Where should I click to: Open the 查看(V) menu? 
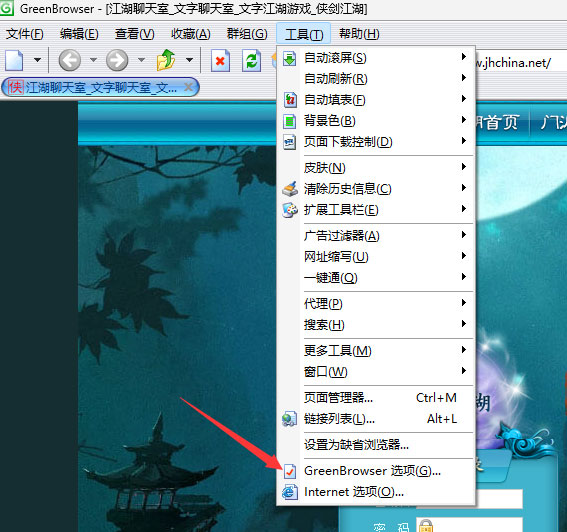click(135, 34)
